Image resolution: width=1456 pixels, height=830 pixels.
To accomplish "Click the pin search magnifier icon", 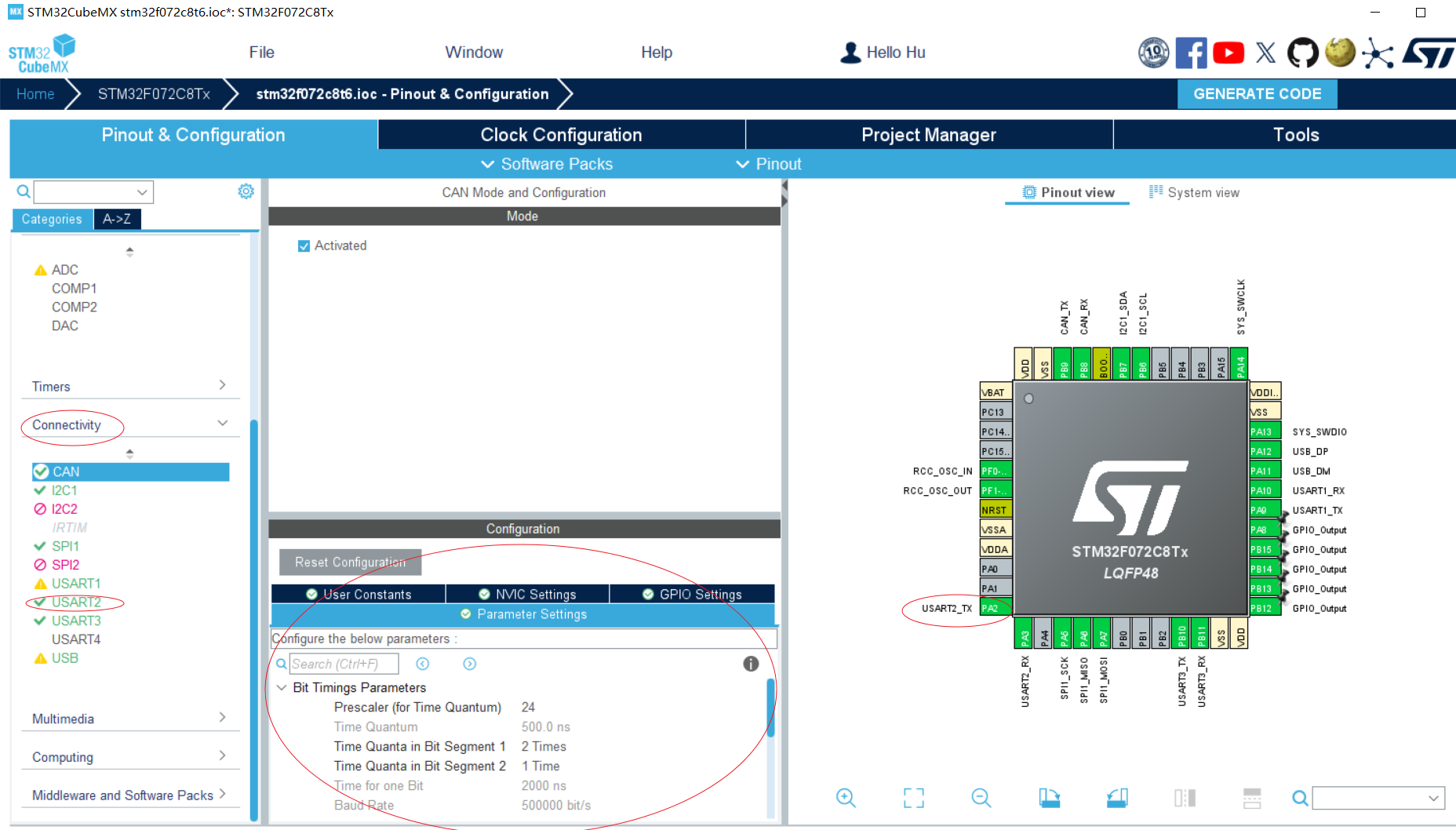I will 1300,798.
